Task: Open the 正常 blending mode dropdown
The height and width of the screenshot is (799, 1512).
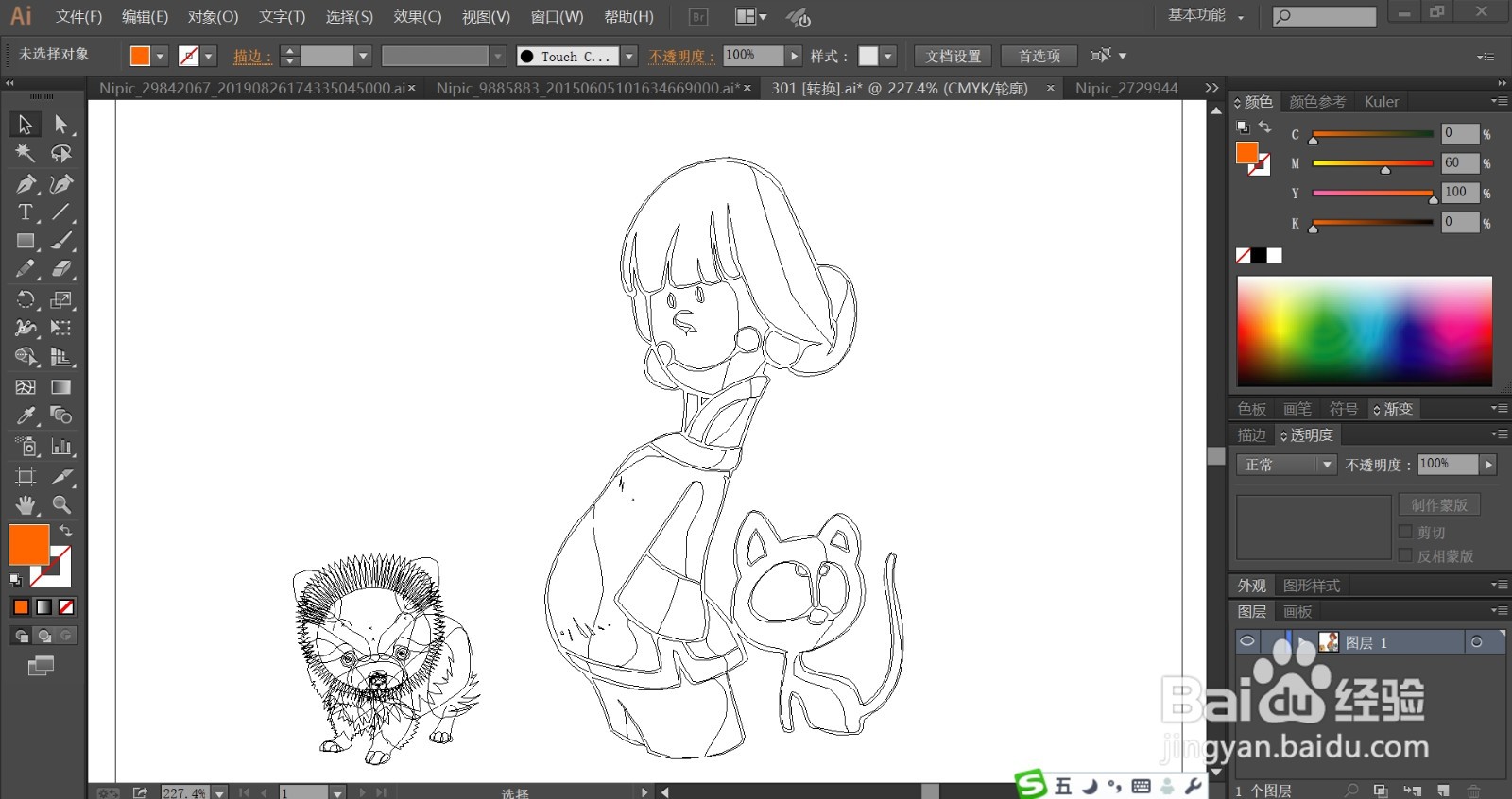Action: coord(1286,465)
